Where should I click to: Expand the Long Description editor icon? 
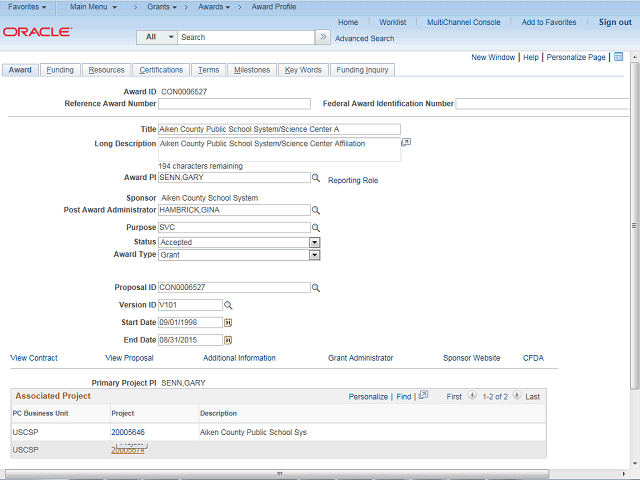click(406, 143)
